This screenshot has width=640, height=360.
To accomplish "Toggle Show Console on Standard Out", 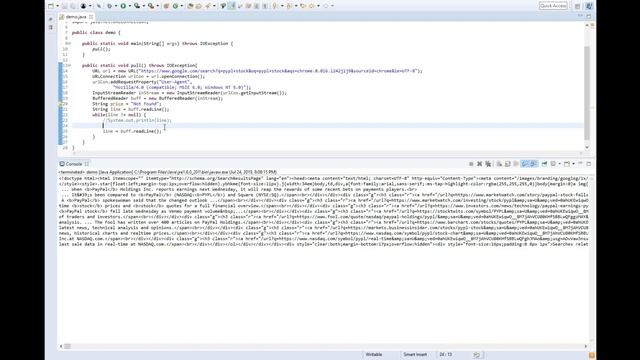I will [x=525, y=164].
